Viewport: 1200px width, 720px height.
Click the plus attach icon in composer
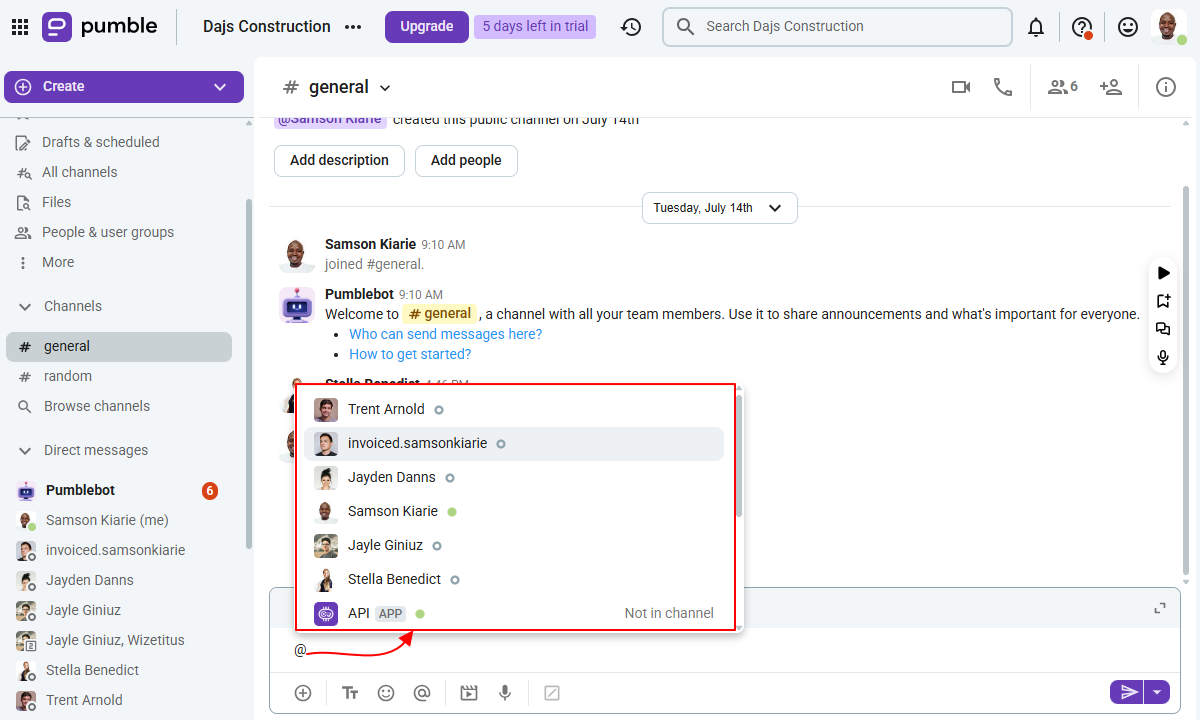pyautogui.click(x=303, y=693)
